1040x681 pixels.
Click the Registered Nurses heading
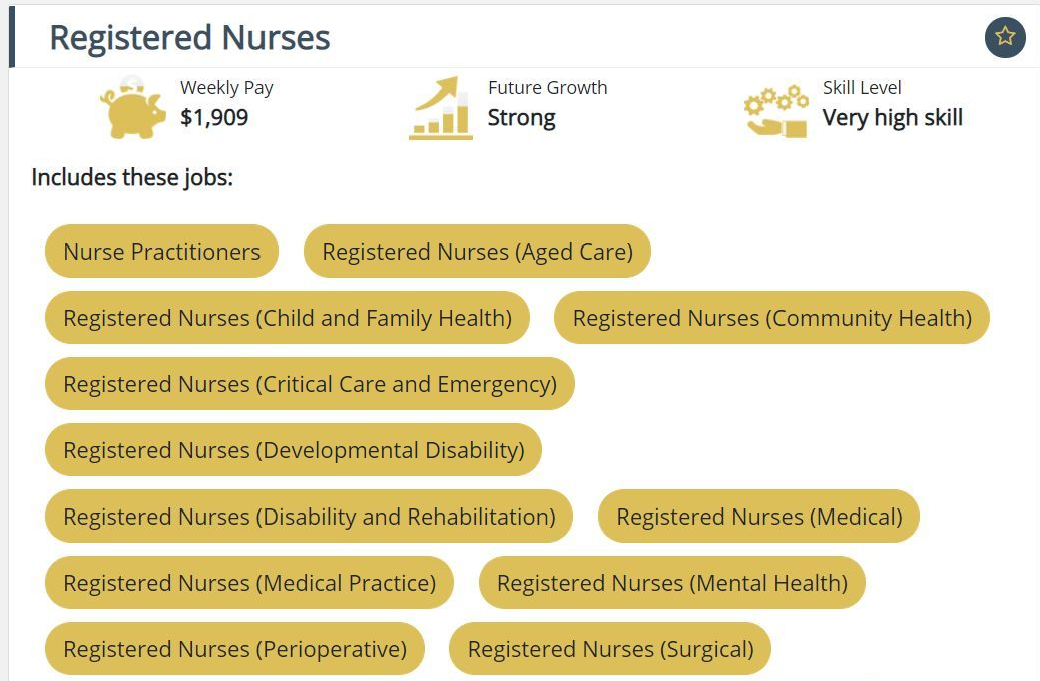pyautogui.click(x=190, y=37)
